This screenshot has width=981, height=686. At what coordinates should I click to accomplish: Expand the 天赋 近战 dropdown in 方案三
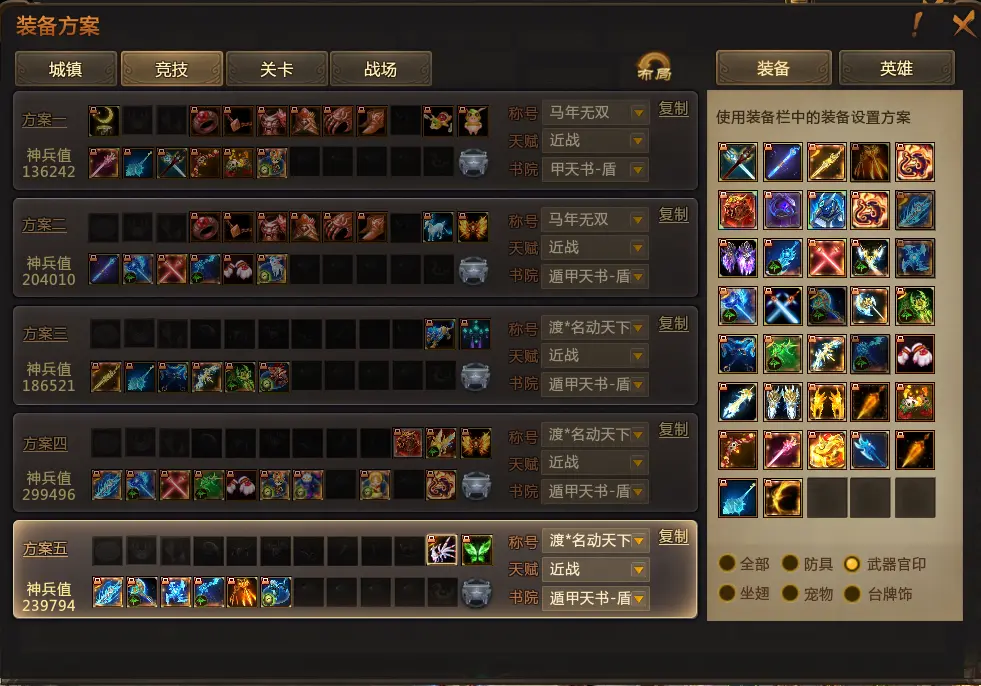click(x=595, y=356)
